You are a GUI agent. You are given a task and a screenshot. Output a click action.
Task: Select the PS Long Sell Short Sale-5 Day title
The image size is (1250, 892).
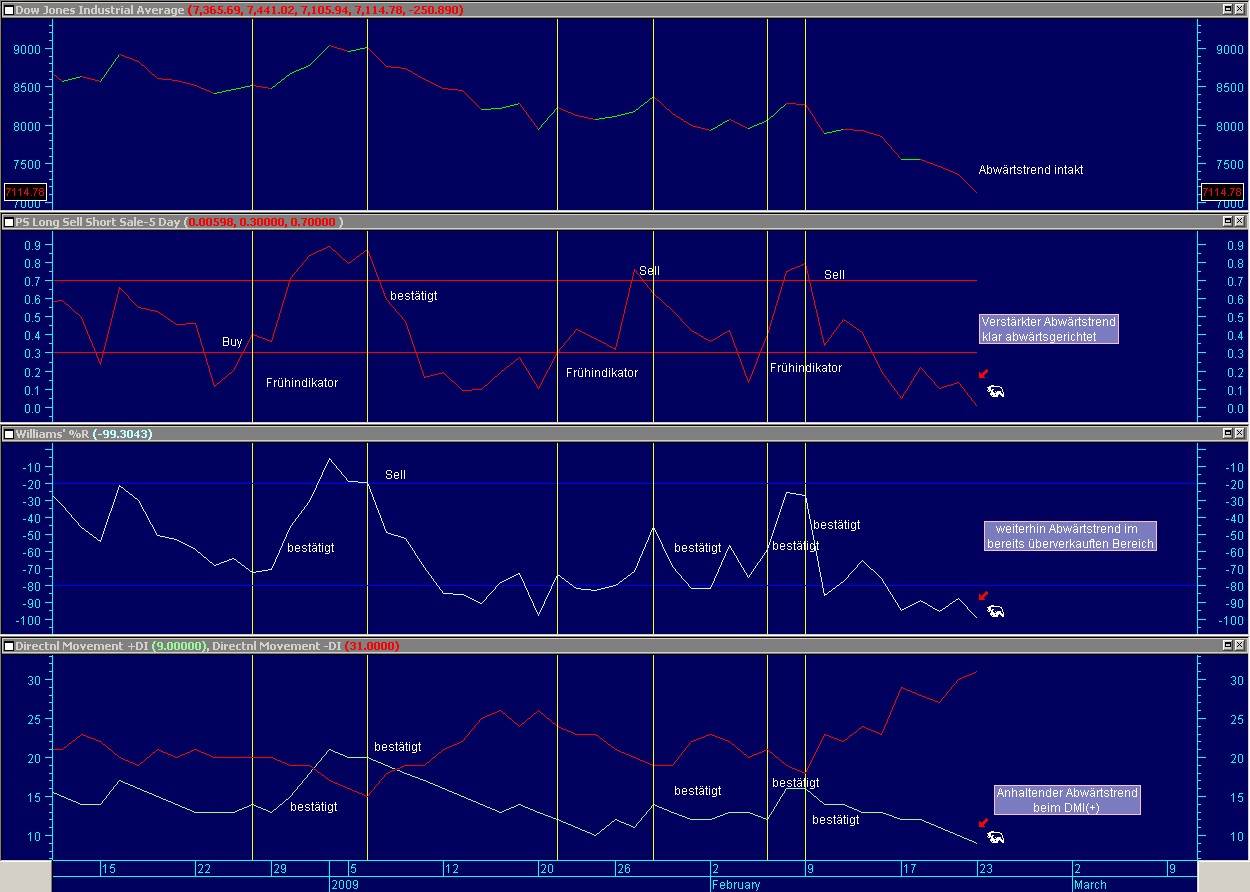point(97,221)
